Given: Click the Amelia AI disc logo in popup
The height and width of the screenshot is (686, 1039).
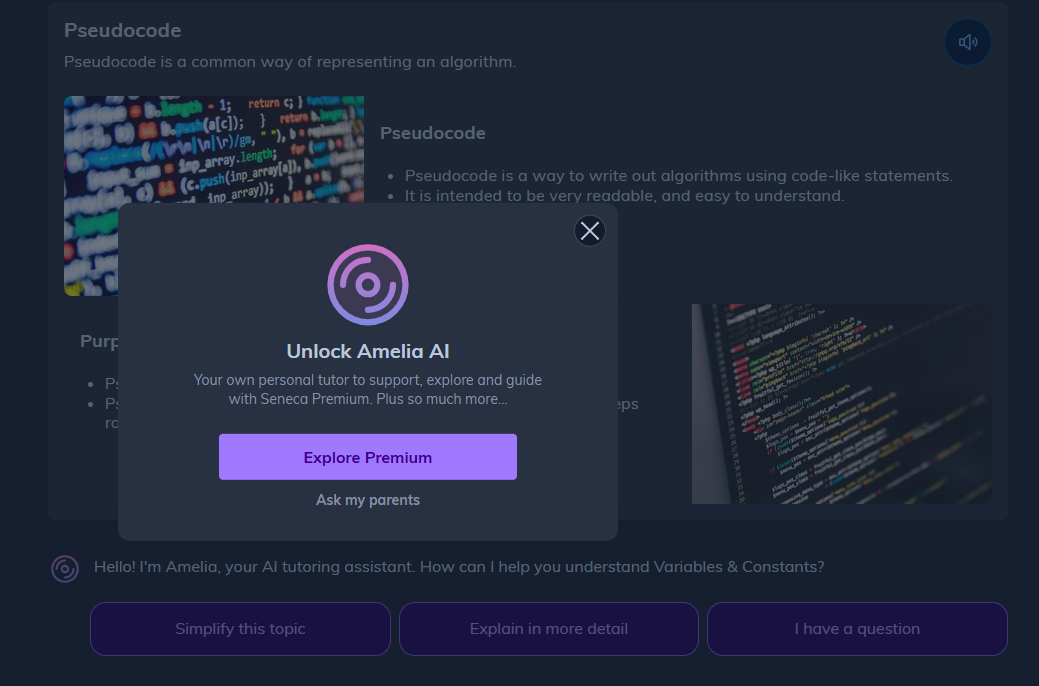Looking at the screenshot, I should click(x=368, y=285).
